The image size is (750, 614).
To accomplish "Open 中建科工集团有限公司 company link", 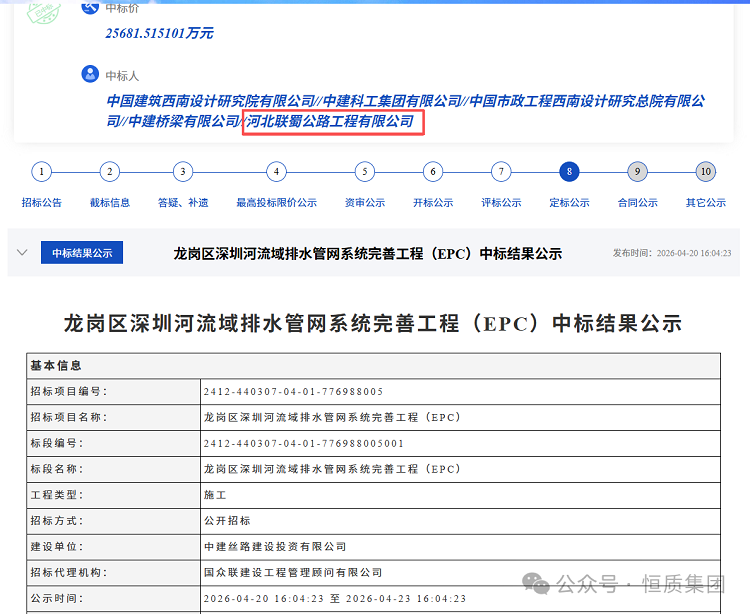I will tap(392, 101).
